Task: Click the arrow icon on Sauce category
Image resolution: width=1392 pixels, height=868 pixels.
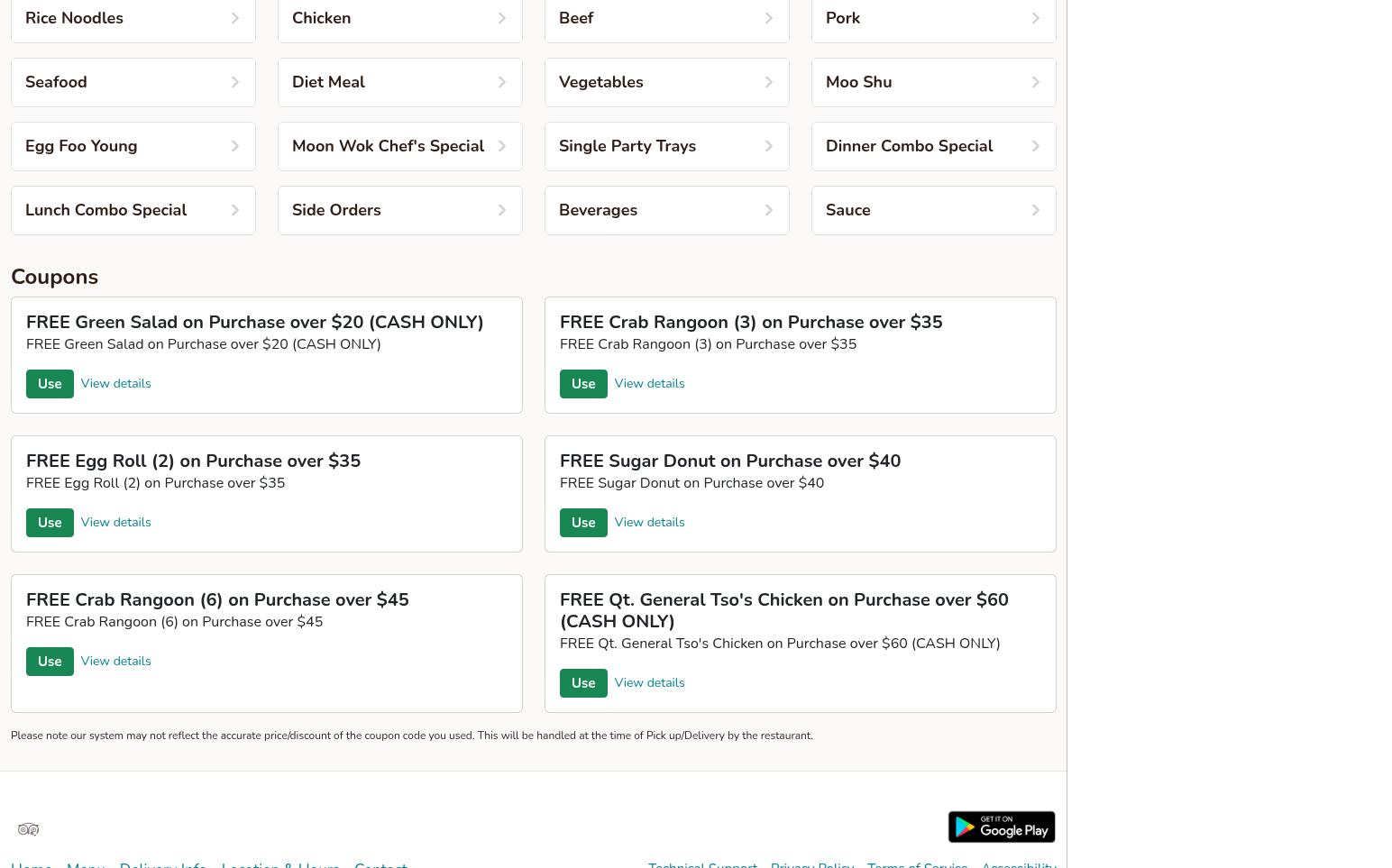Action: (1035, 211)
